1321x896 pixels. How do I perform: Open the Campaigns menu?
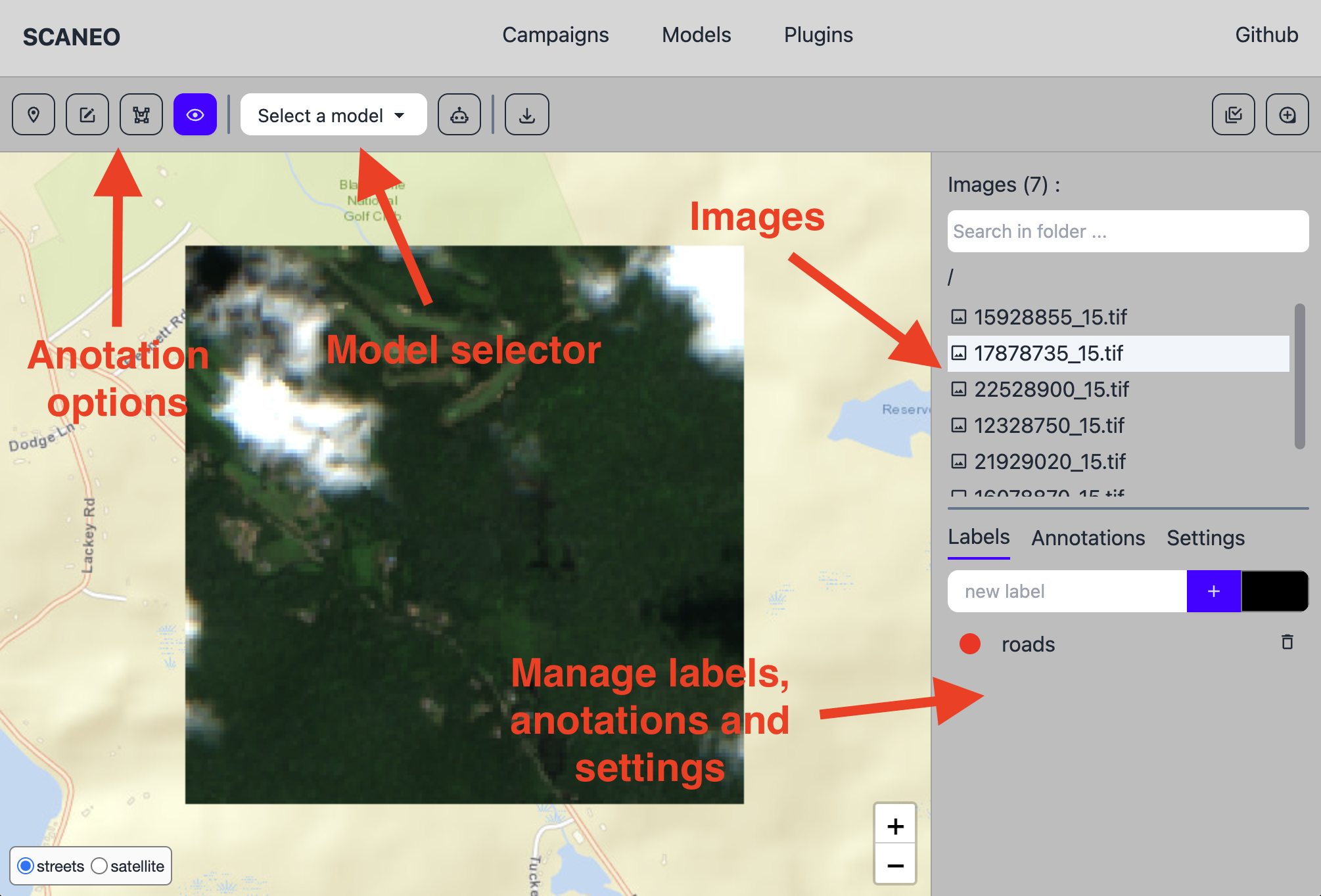[x=555, y=35]
